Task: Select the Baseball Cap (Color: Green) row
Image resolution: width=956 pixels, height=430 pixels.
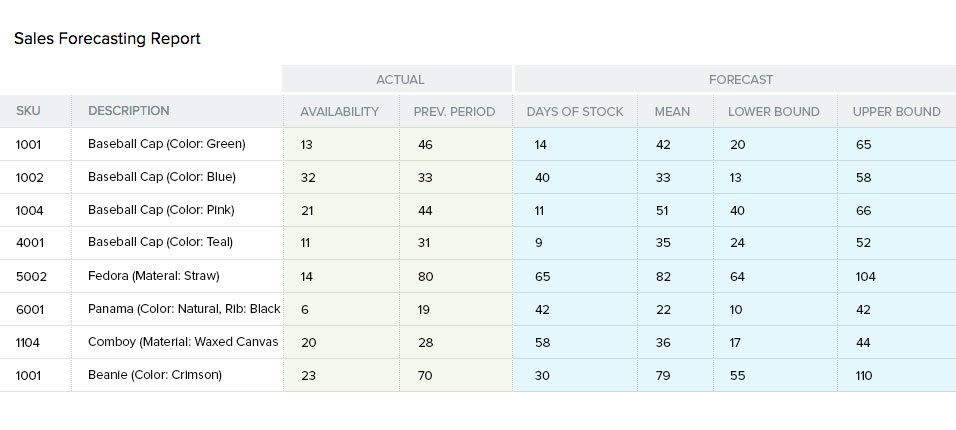Action: [167, 144]
